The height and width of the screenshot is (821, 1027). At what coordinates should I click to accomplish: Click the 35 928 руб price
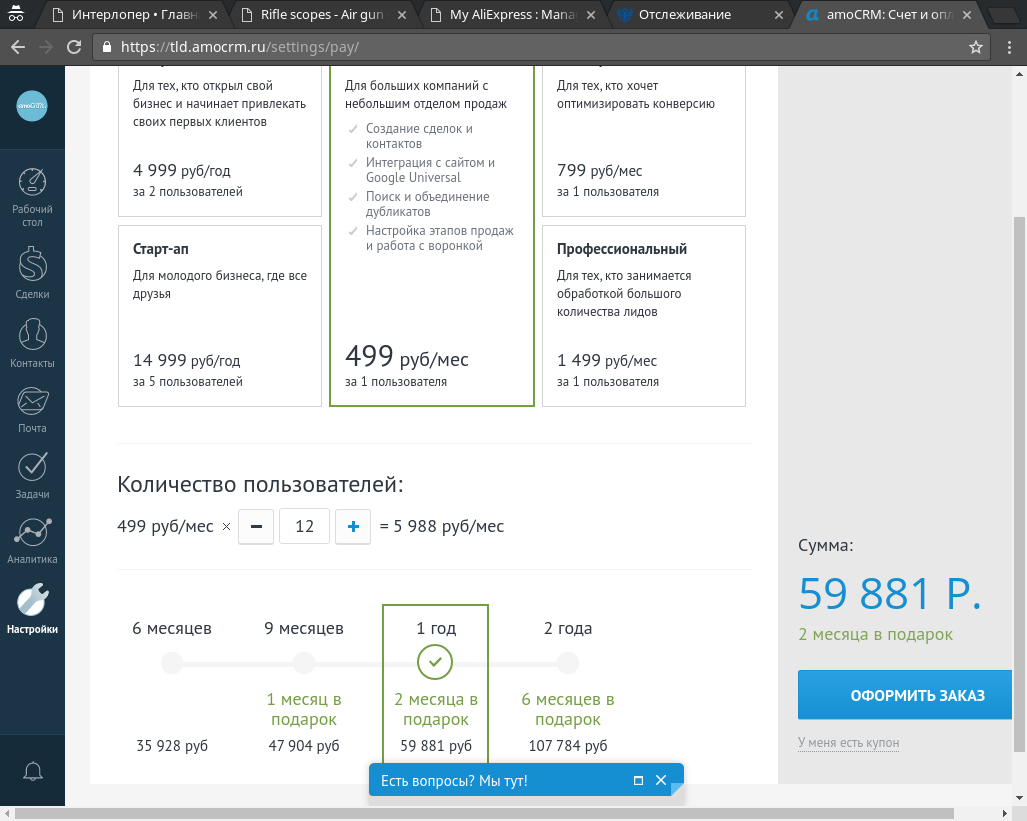click(x=172, y=746)
